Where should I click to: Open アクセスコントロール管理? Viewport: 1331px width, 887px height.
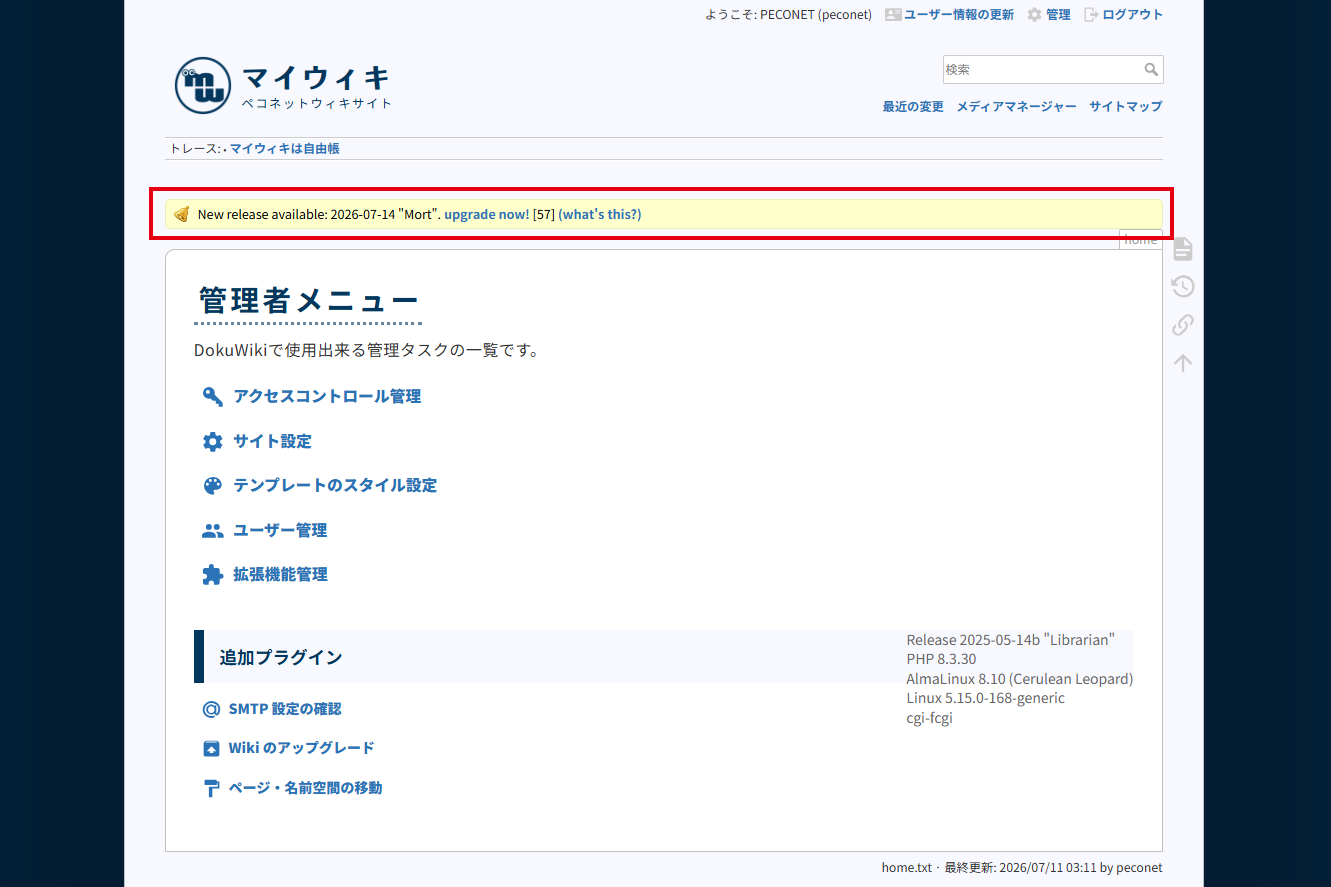[327, 397]
